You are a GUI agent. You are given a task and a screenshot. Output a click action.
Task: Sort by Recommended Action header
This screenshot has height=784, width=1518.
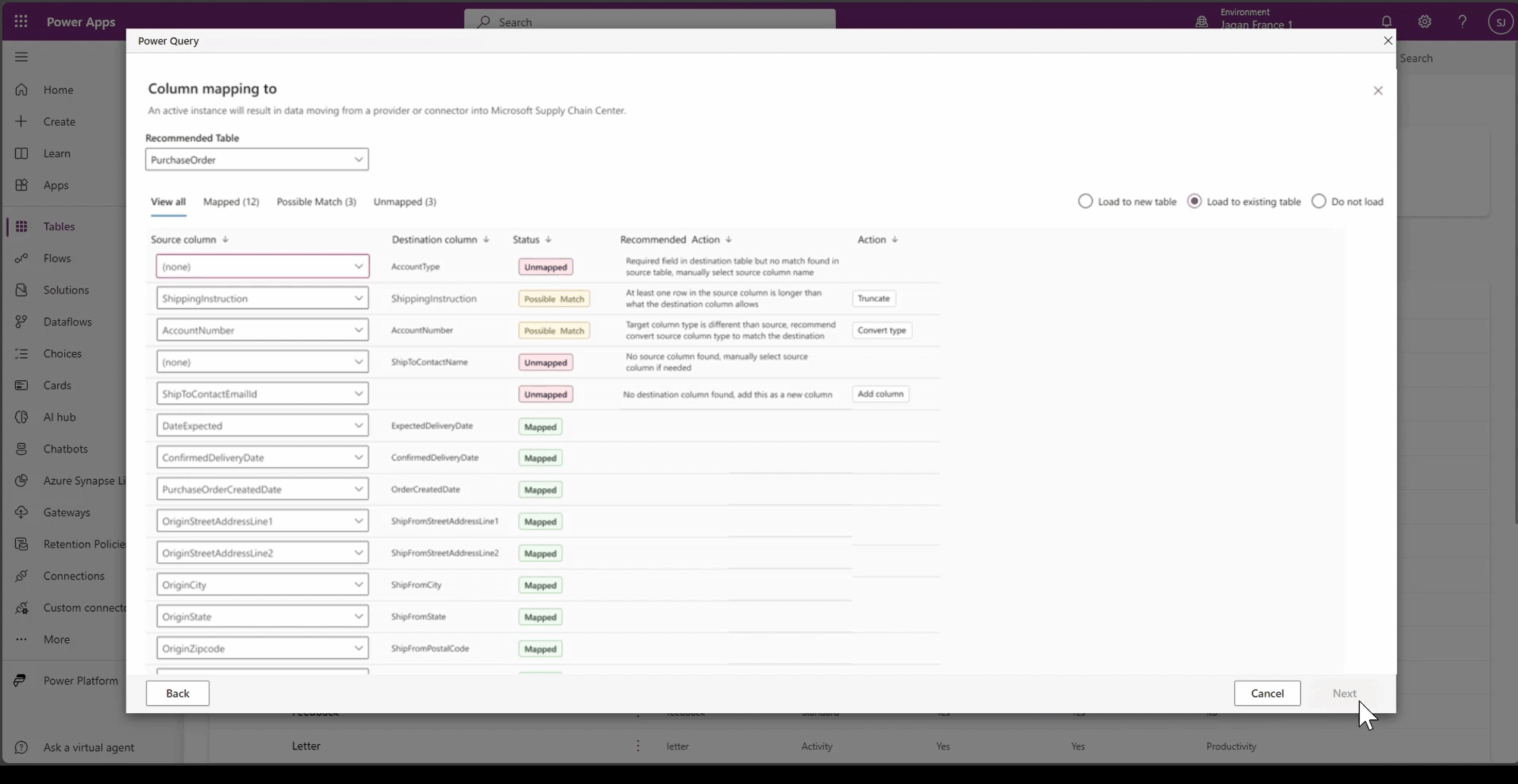click(676, 239)
